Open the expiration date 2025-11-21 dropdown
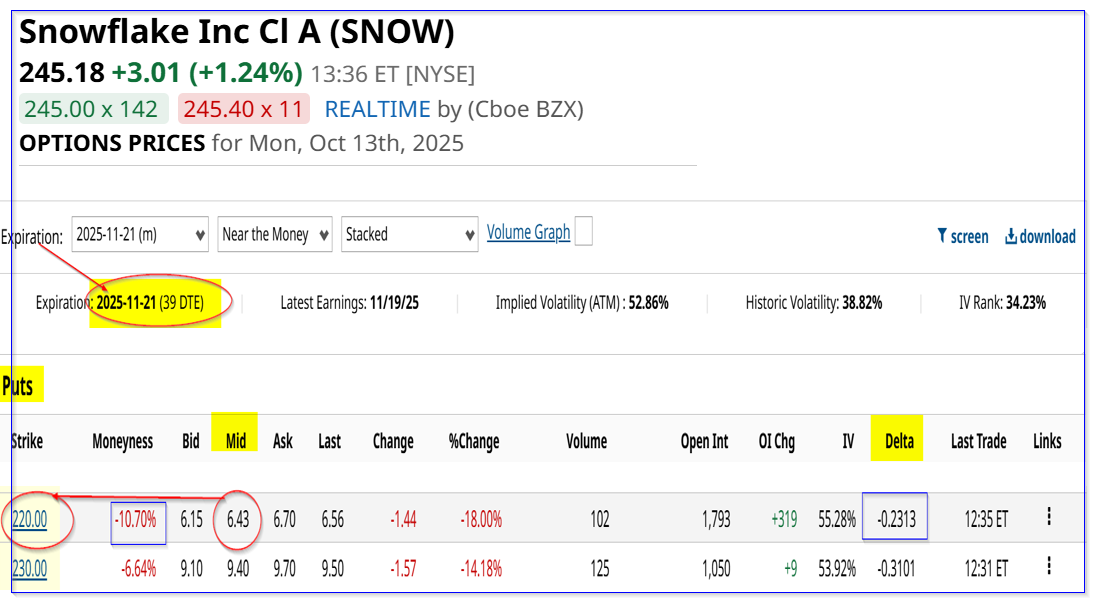This screenshot has width=1095, height=604. point(140,234)
